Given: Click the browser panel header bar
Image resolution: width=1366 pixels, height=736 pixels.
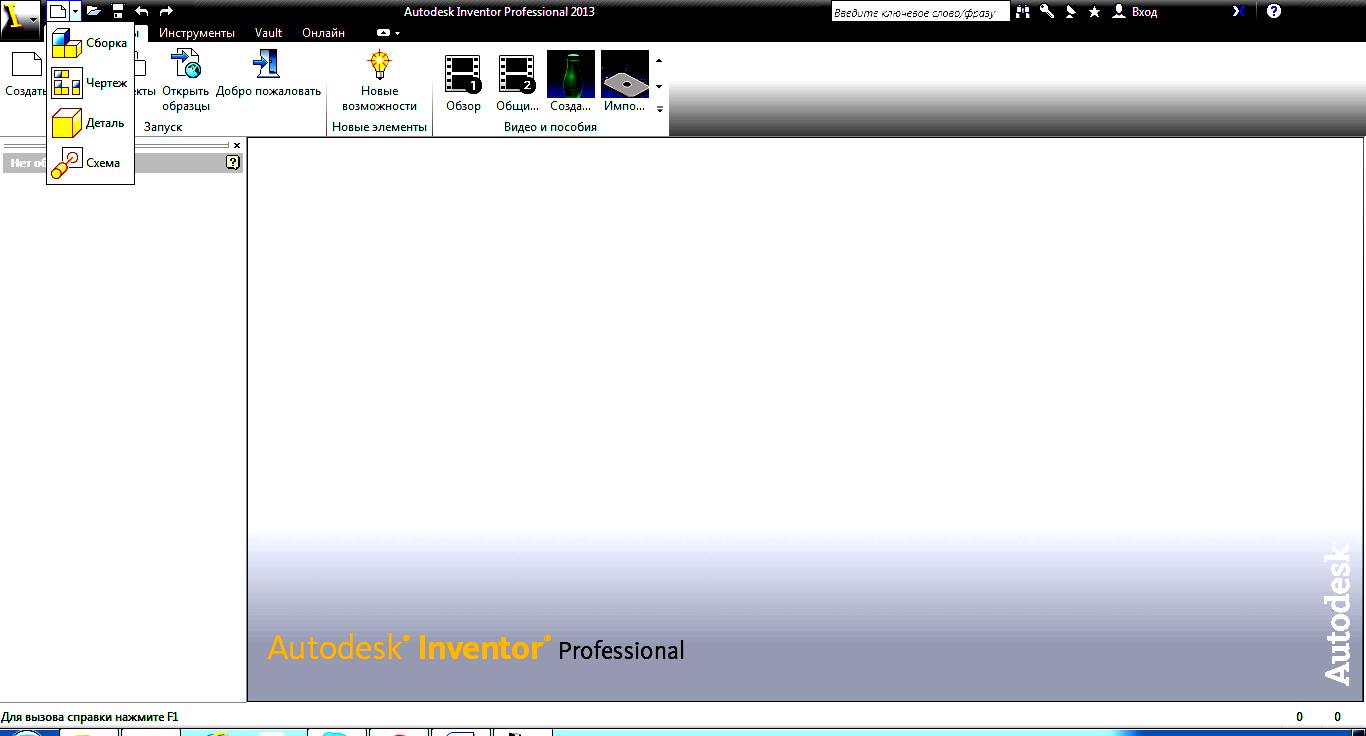Looking at the screenshot, I should pyautogui.click(x=123, y=162).
